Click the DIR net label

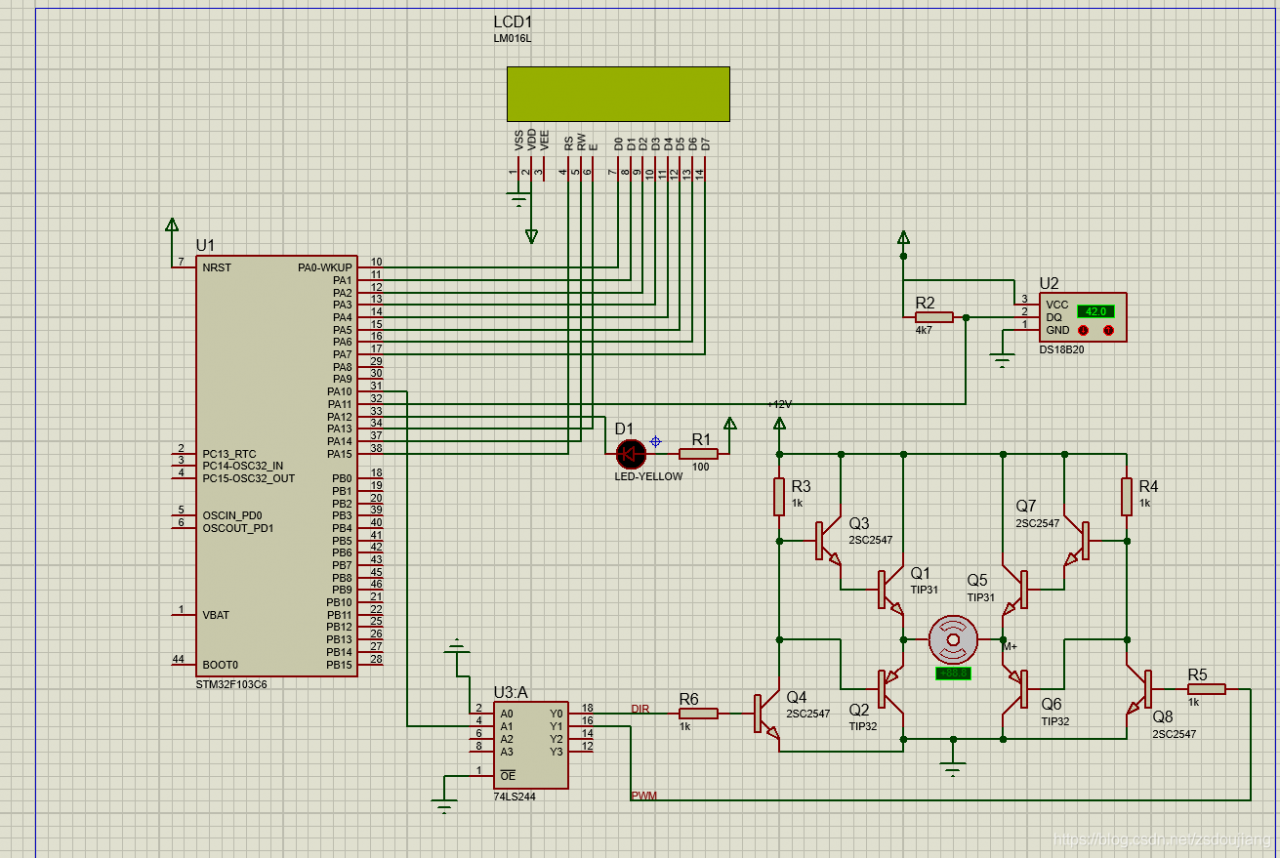tap(640, 709)
